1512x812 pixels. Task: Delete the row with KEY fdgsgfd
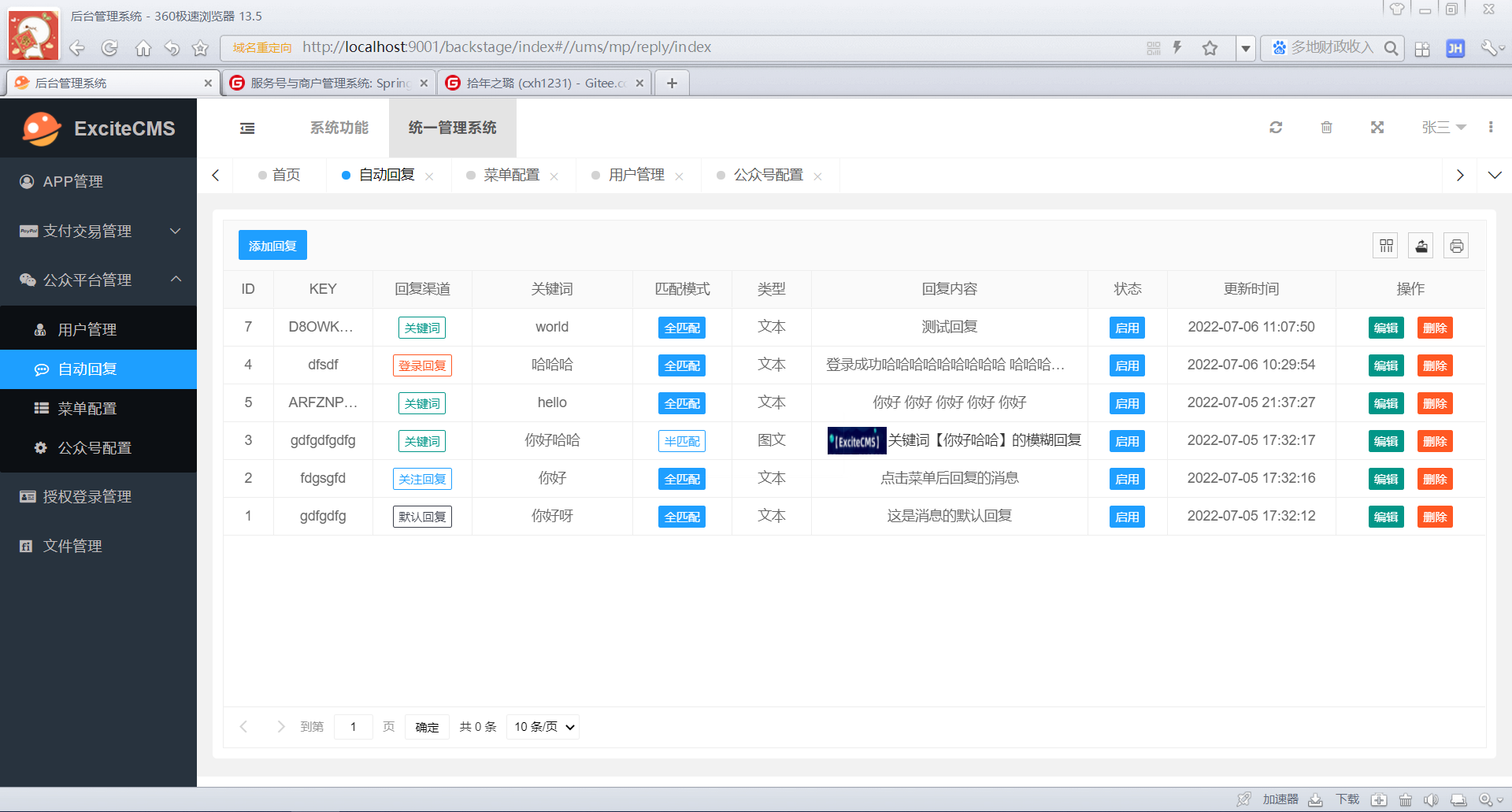[1435, 479]
